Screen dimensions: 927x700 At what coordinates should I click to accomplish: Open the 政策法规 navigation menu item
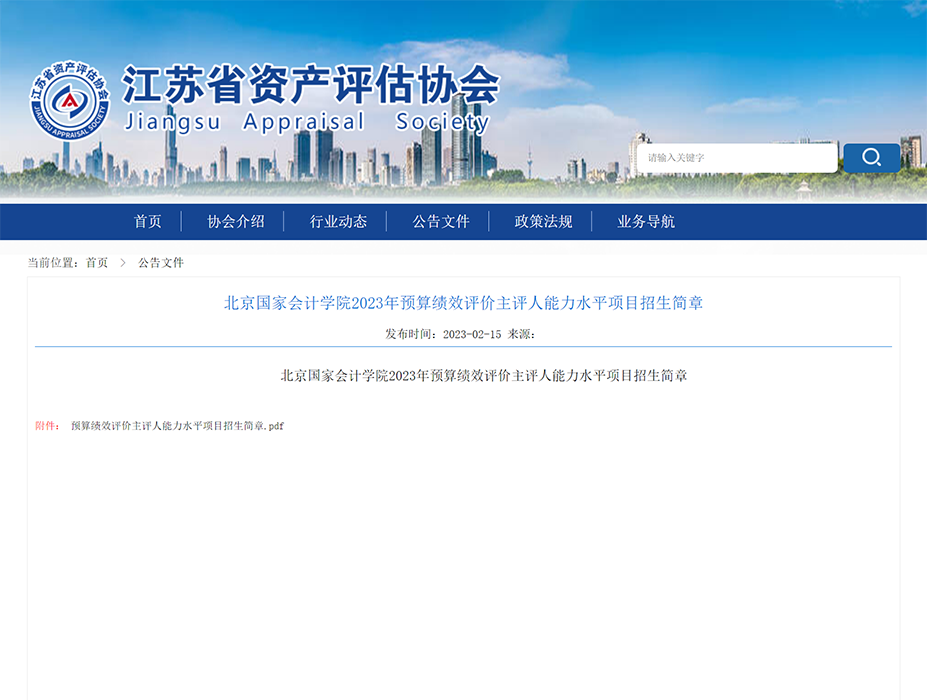click(x=543, y=222)
